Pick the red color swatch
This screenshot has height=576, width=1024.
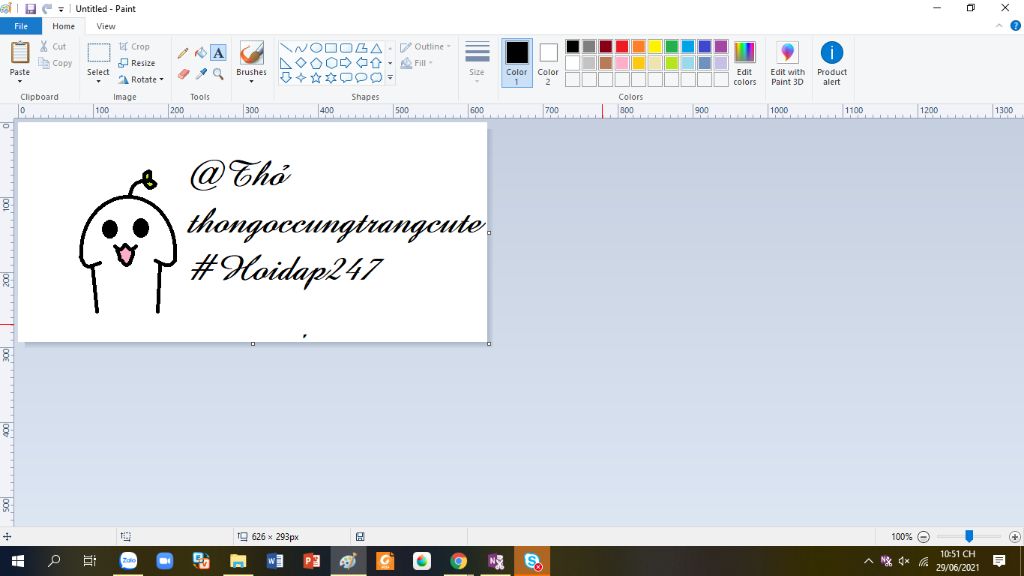coord(622,46)
